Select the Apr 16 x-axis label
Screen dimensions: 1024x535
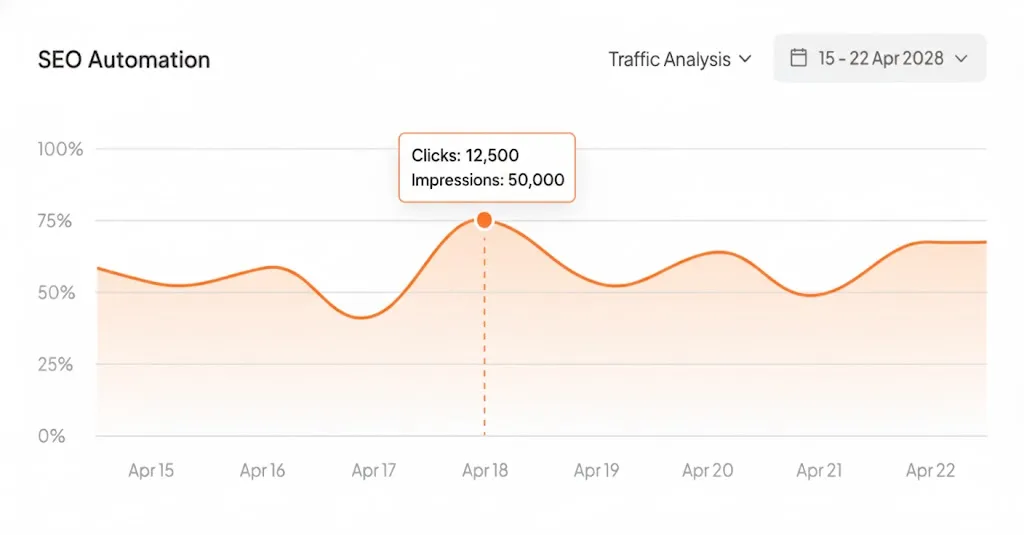click(263, 470)
